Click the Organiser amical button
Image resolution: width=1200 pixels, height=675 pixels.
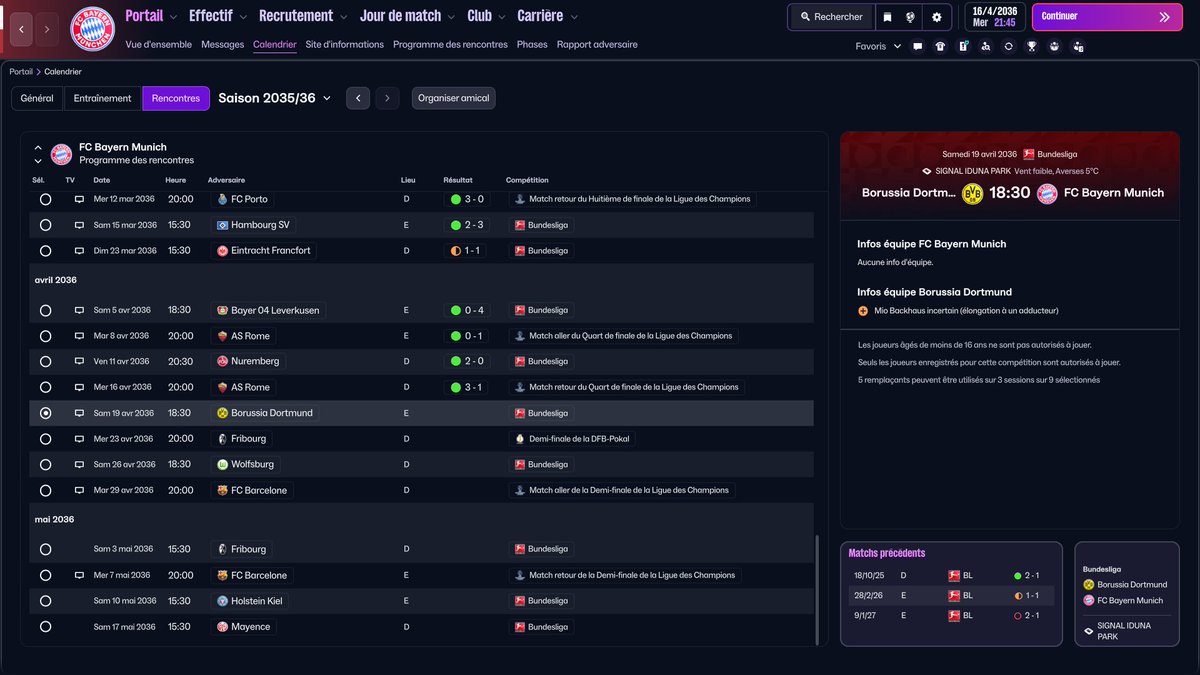(453, 98)
